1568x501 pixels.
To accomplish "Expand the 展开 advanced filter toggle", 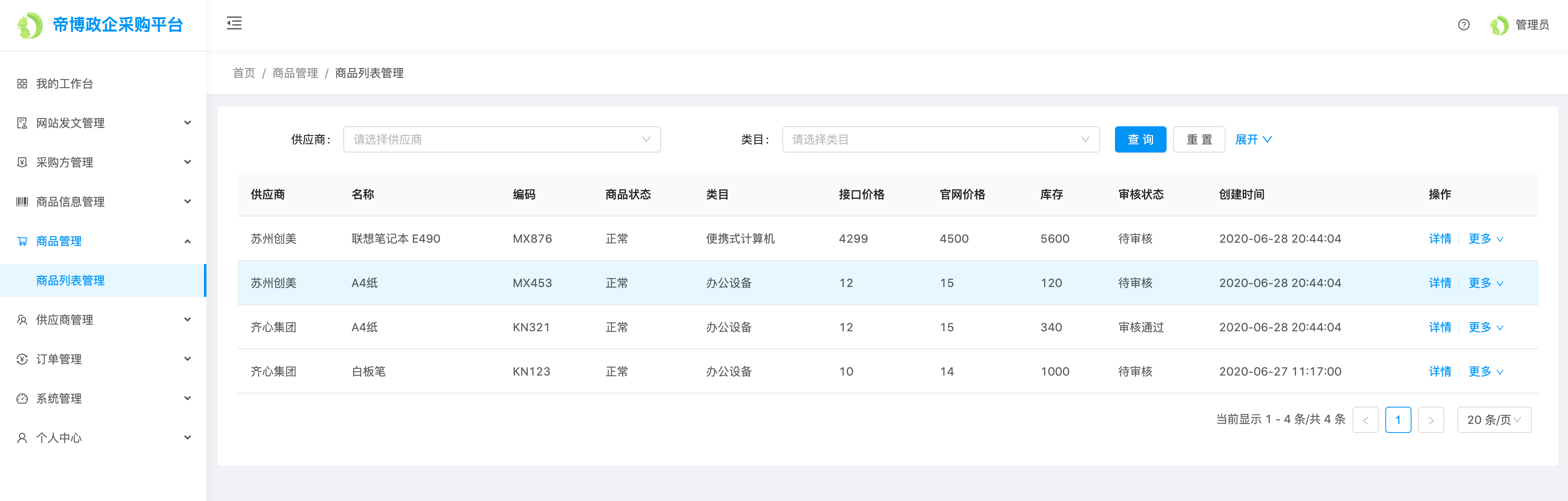I will click(x=1253, y=139).
